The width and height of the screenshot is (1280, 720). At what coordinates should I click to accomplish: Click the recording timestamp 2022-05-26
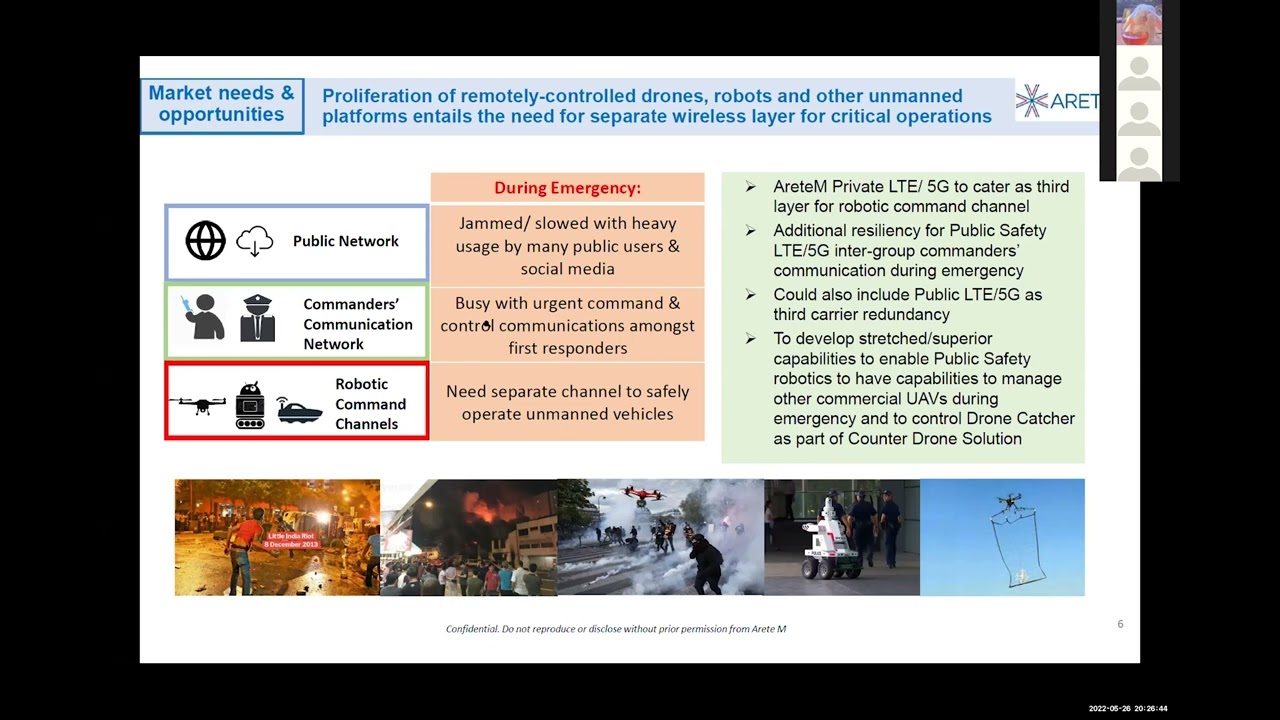point(1128,709)
